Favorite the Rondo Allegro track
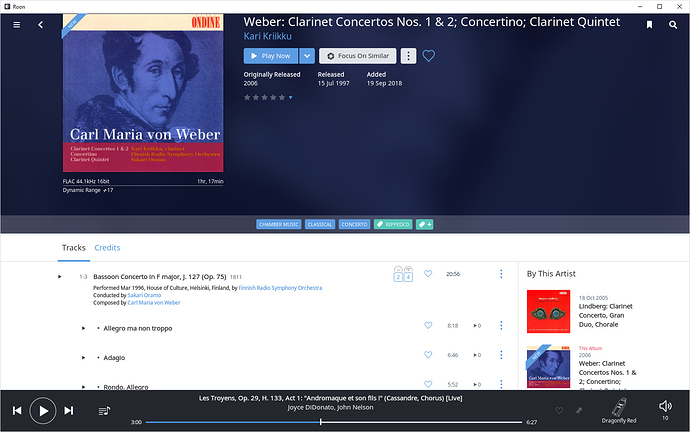Image resolution: width=690 pixels, height=432 pixels. tap(428, 384)
